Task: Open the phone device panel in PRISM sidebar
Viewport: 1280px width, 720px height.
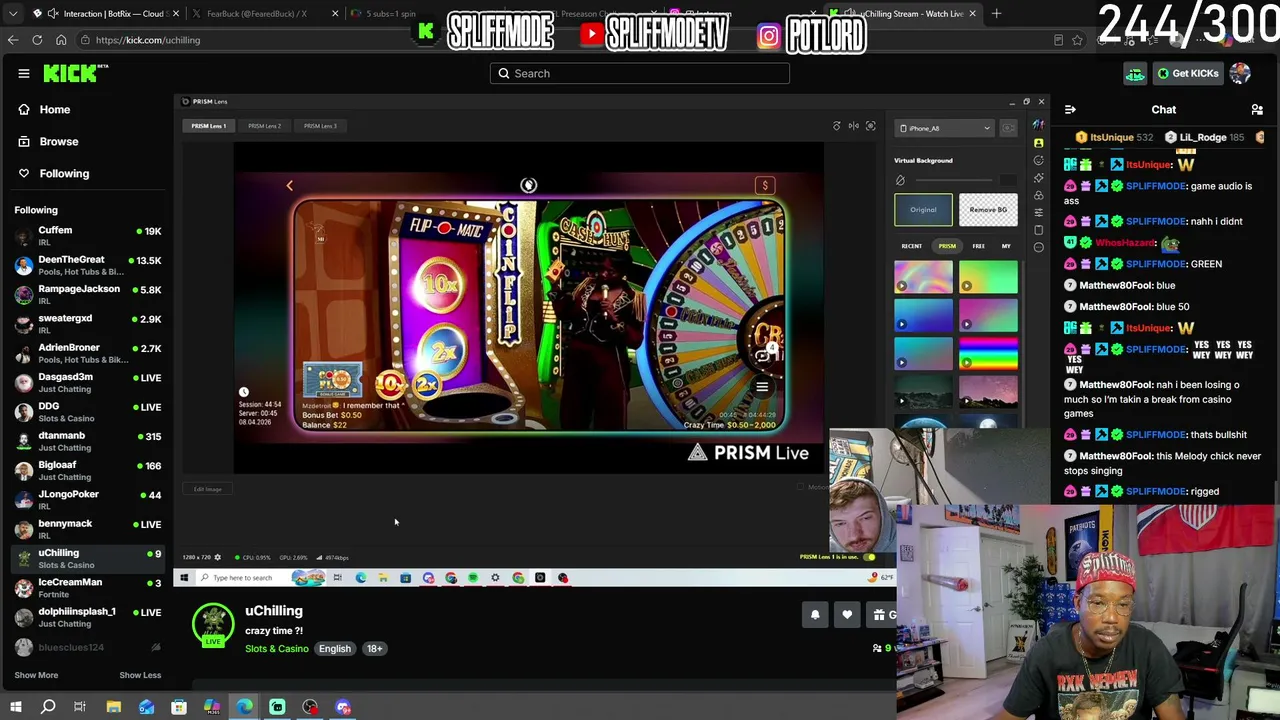Action: pos(1038,230)
